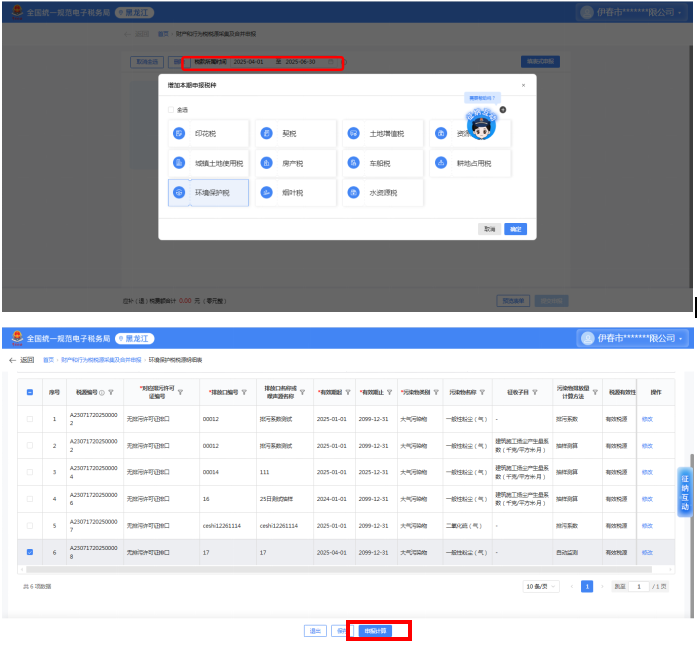
Task: Pick the 房产税 tax icon
Action: coord(266,163)
